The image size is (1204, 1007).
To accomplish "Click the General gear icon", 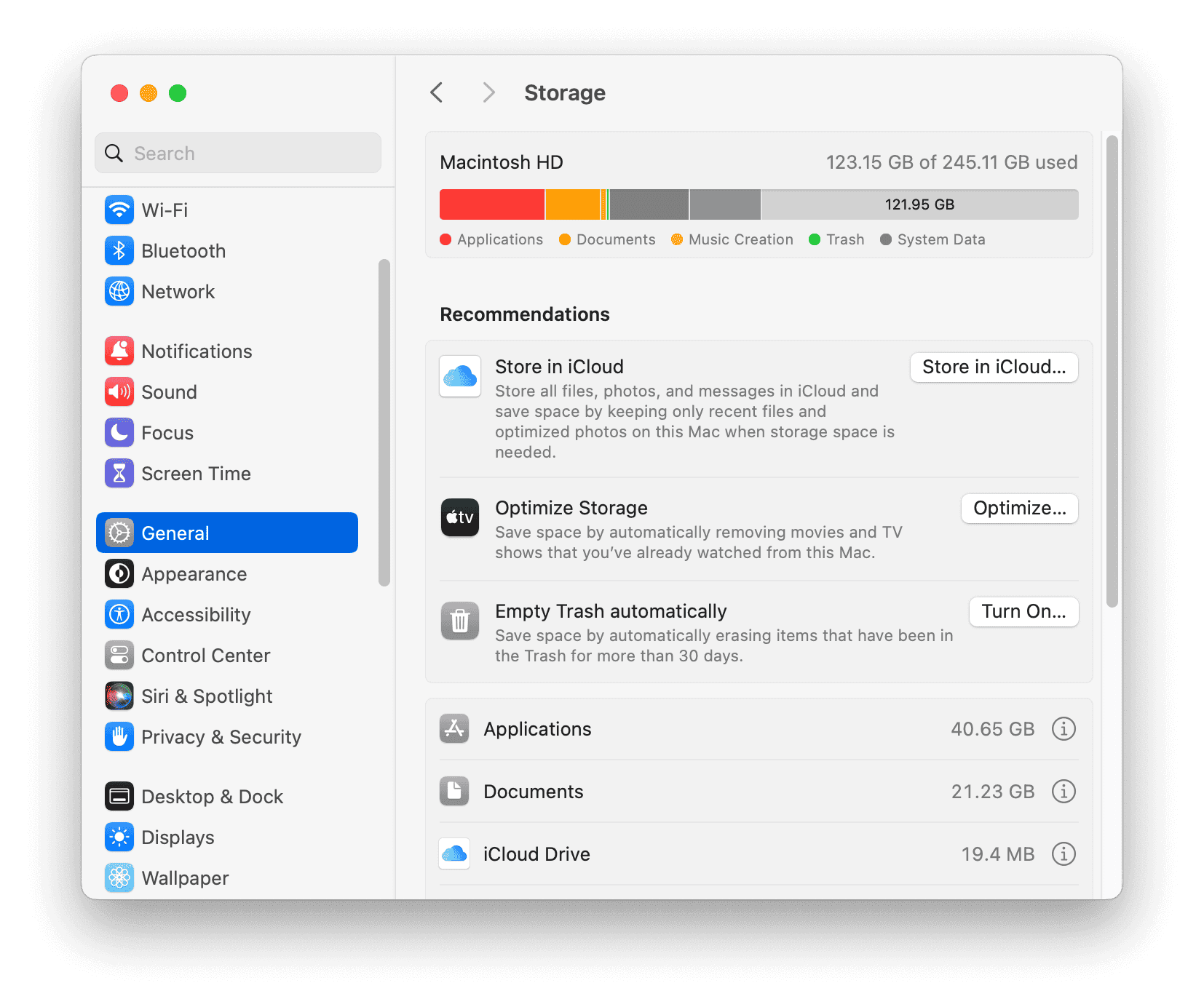I will tap(119, 533).
